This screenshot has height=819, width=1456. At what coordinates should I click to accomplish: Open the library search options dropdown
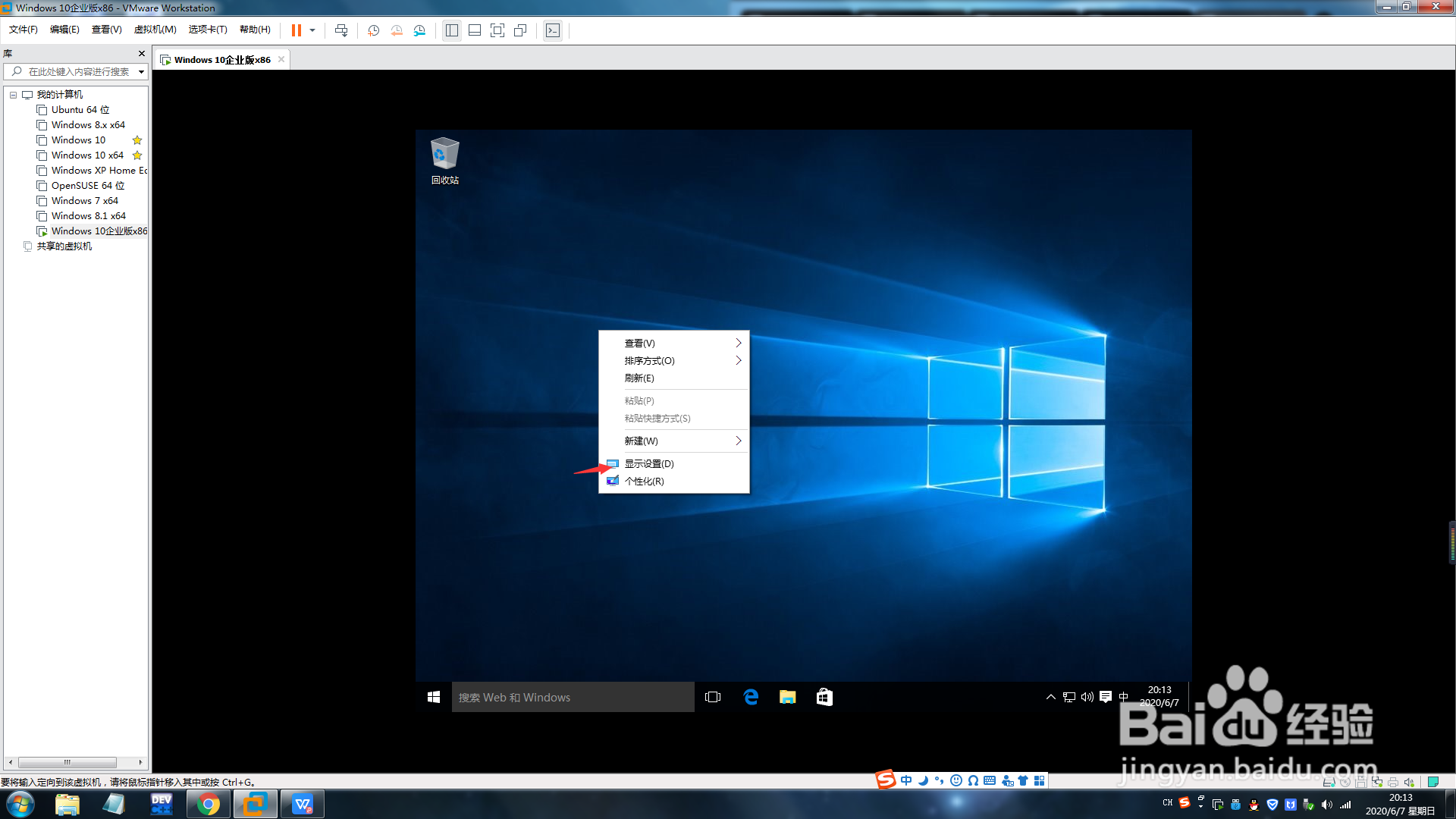(x=141, y=72)
